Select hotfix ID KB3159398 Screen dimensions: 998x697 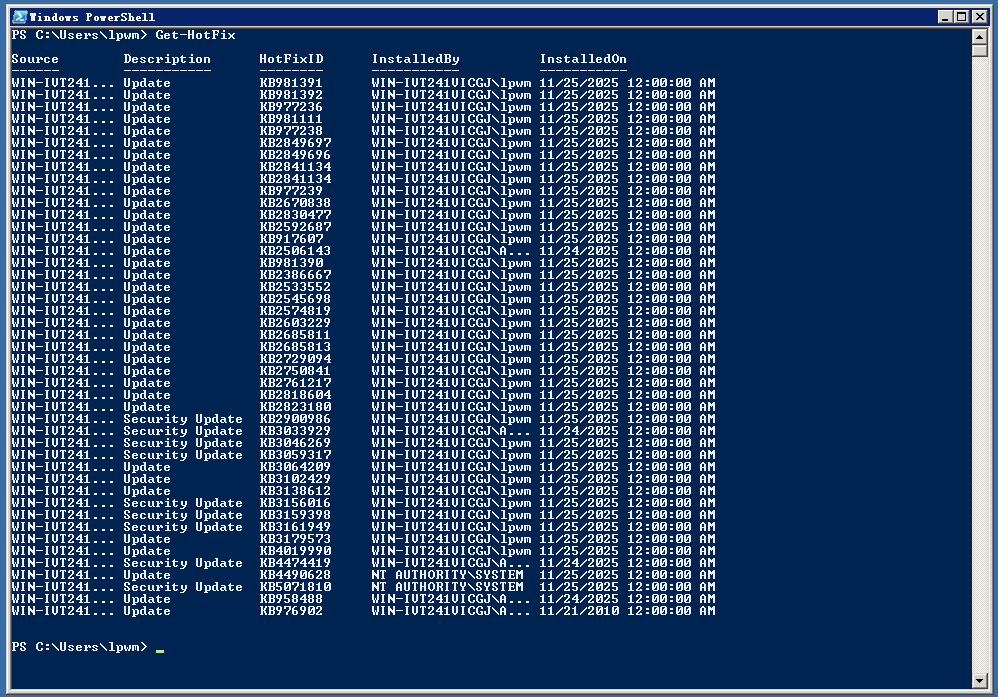click(x=295, y=515)
